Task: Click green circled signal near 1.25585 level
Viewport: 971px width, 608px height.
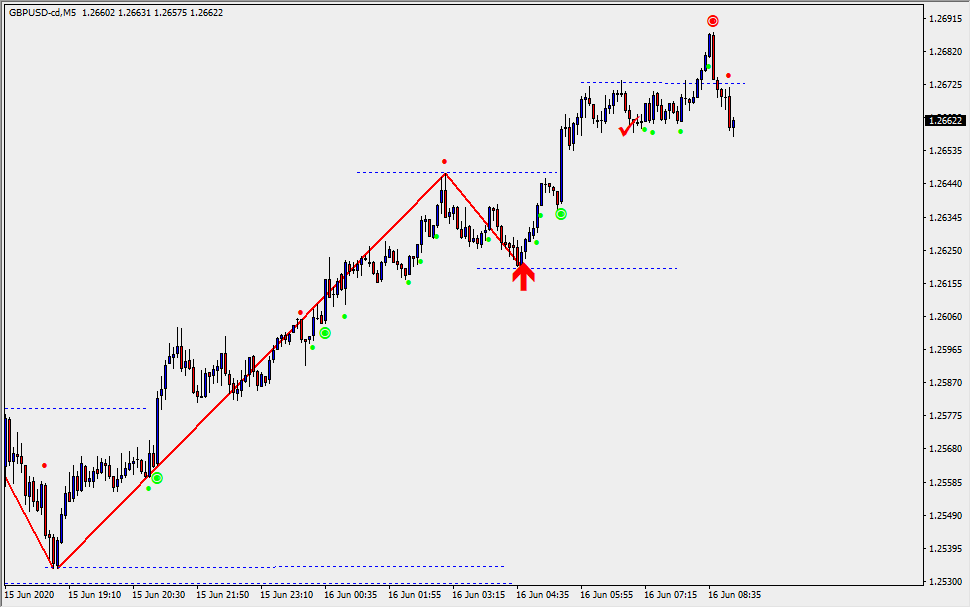Action: (157, 479)
